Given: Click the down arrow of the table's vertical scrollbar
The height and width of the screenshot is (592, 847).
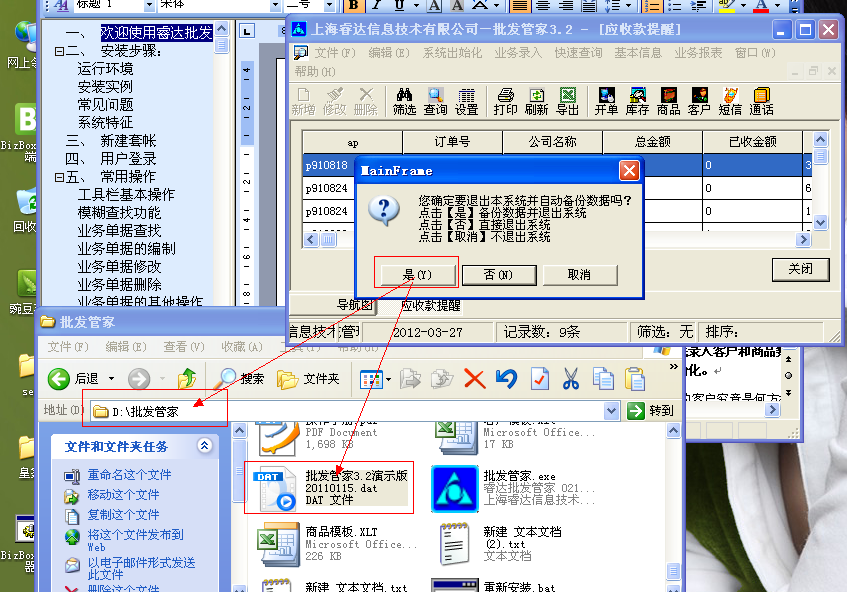Looking at the screenshot, I should [x=820, y=222].
